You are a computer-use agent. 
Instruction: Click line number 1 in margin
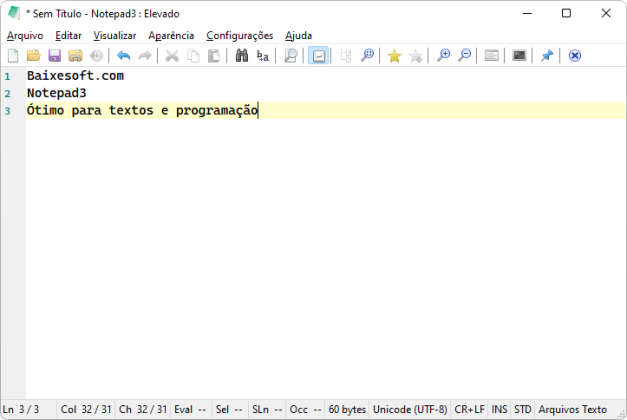(7, 76)
